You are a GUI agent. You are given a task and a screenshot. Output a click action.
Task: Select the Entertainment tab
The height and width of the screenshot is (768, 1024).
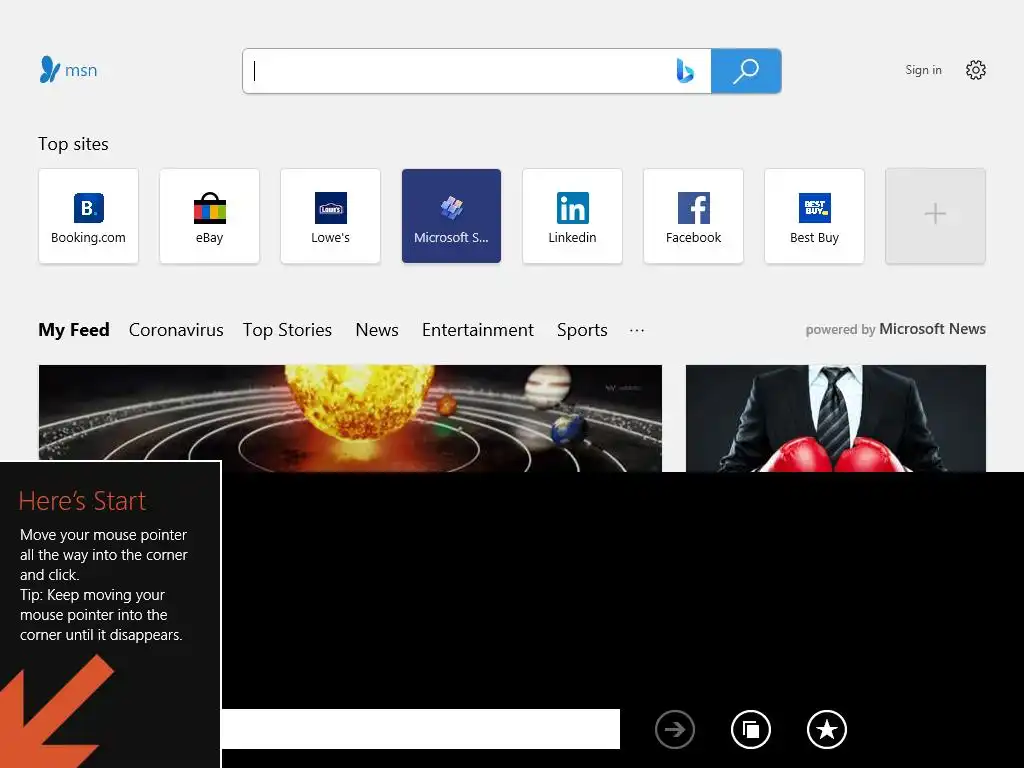(477, 330)
